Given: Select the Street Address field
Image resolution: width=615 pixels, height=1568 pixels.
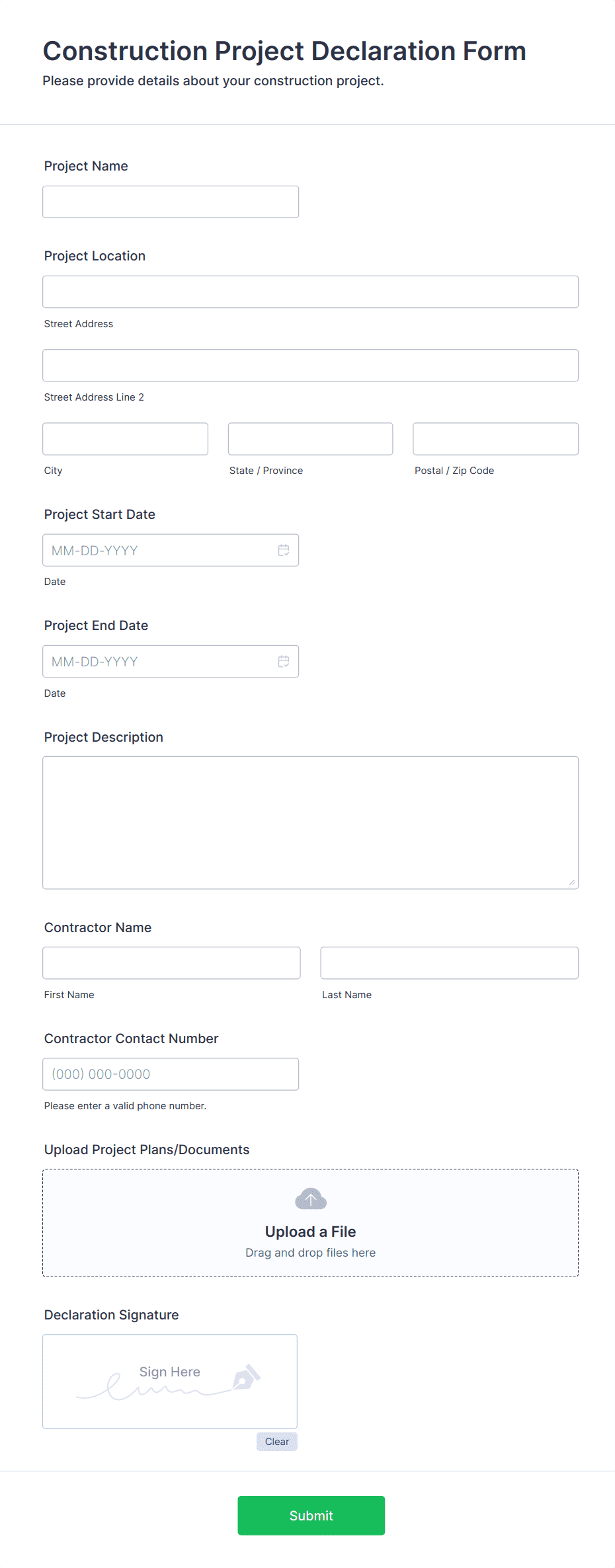Looking at the screenshot, I should (309, 291).
